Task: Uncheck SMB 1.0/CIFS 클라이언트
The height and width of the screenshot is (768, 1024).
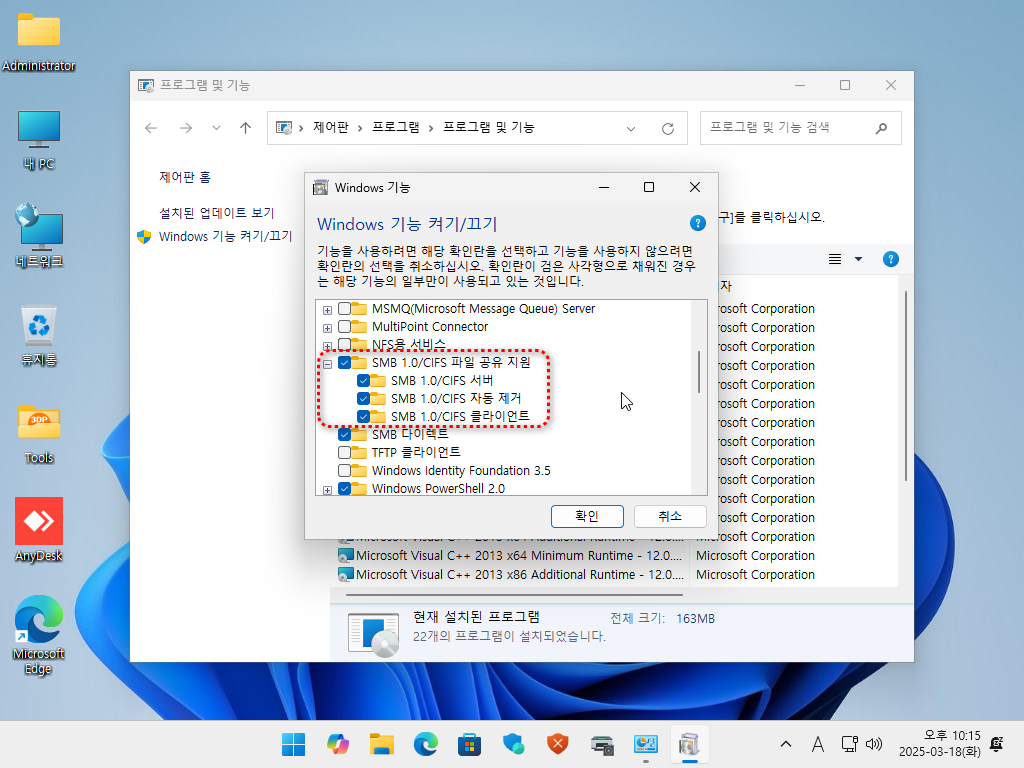Action: point(364,416)
